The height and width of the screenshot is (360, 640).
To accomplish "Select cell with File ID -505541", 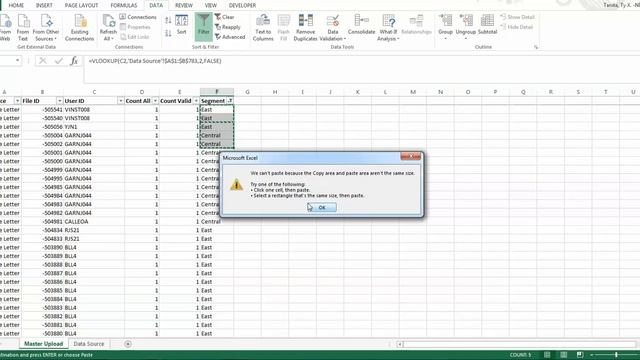I will [42, 109].
